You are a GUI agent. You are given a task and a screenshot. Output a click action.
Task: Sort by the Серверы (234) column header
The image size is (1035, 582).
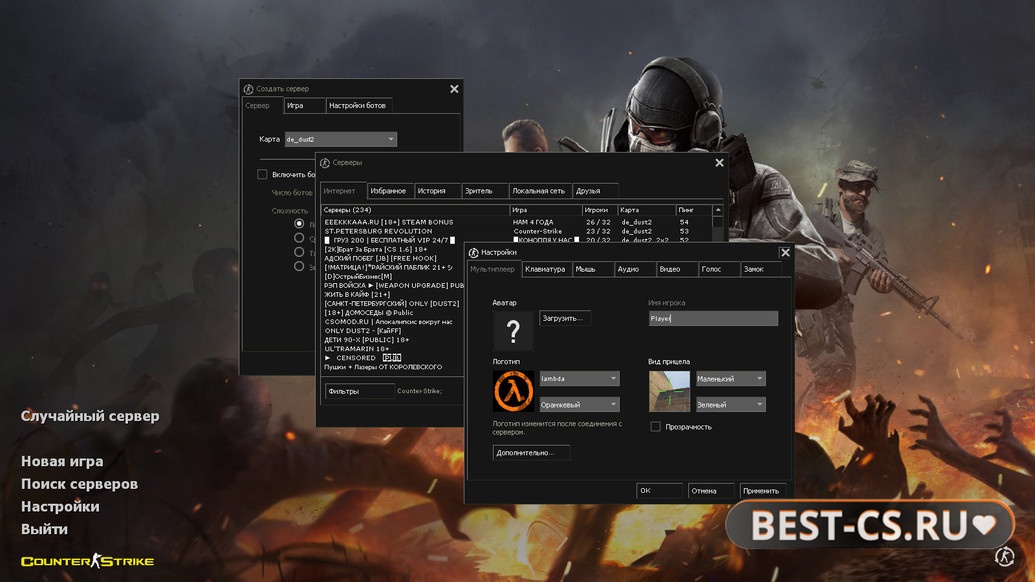[x=415, y=210]
